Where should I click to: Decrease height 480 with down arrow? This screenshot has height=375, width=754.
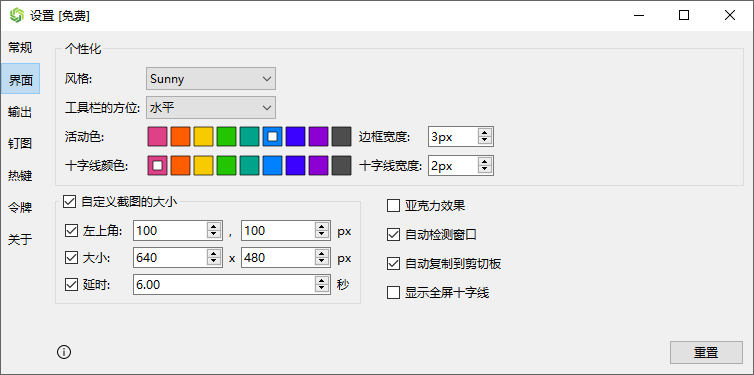point(322,262)
